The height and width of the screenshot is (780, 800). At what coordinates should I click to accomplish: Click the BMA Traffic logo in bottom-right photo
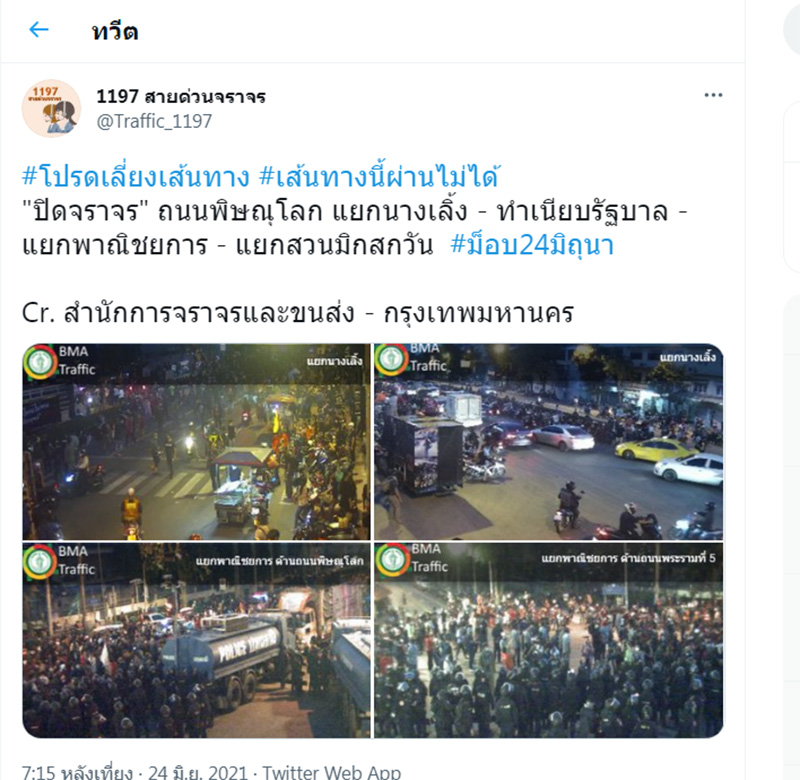392,560
